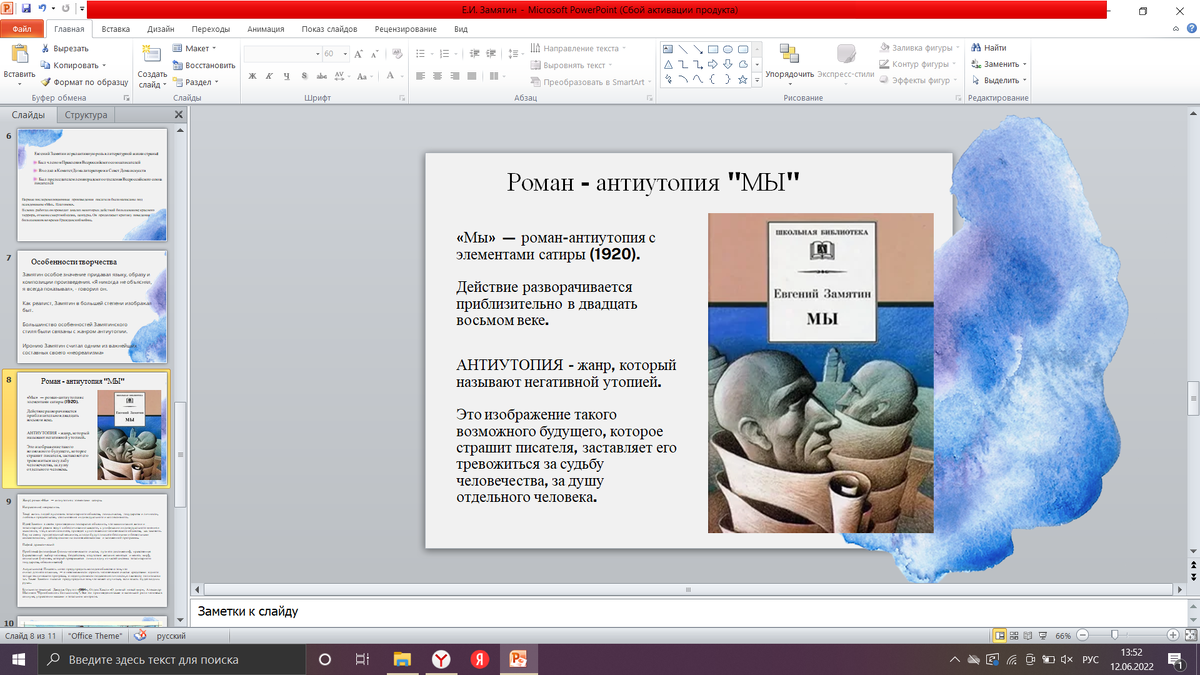Screen dimensions: 1200x675
Task: Zoom out with the minus button
Action: (1082, 635)
